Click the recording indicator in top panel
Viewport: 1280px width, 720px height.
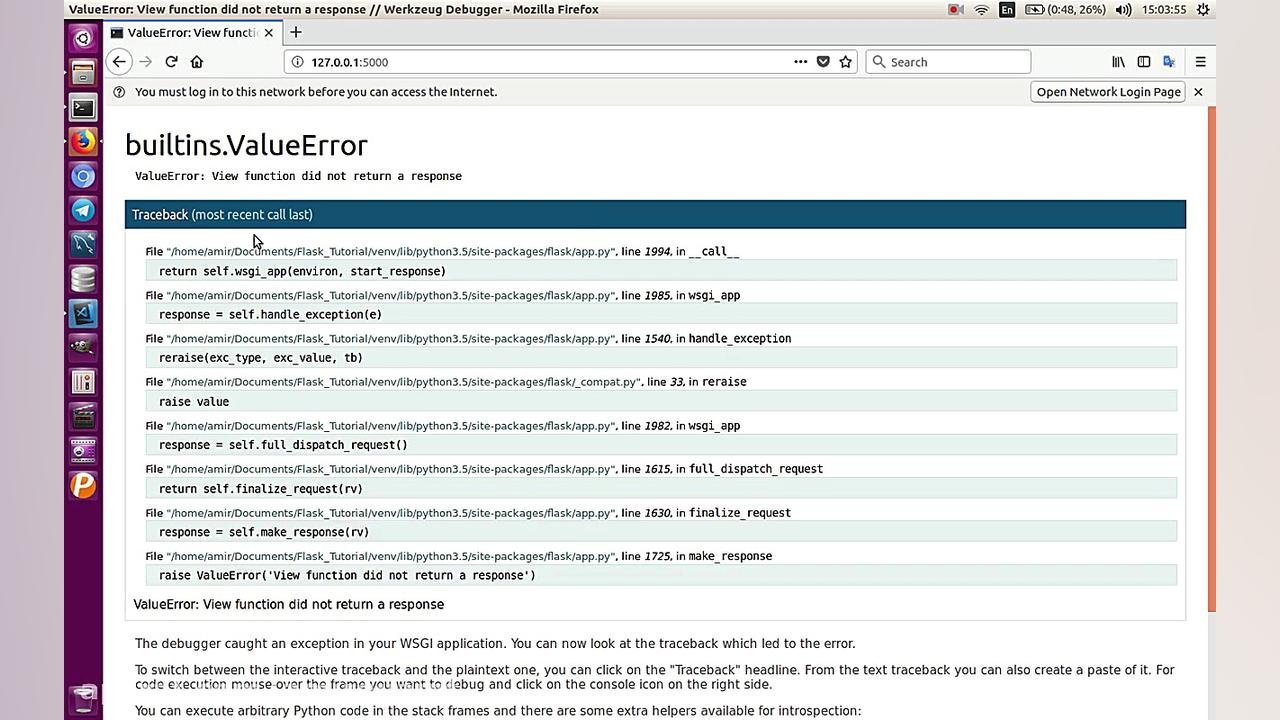point(956,10)
